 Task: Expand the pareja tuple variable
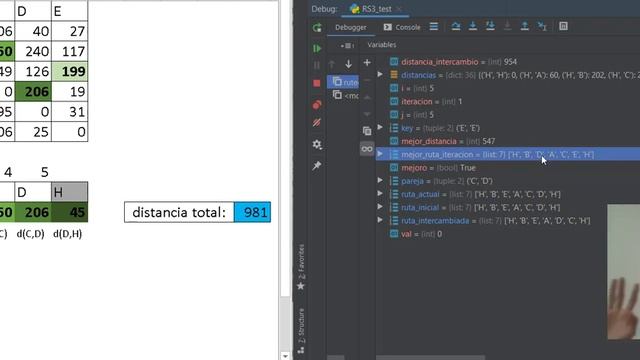point(380,180)
